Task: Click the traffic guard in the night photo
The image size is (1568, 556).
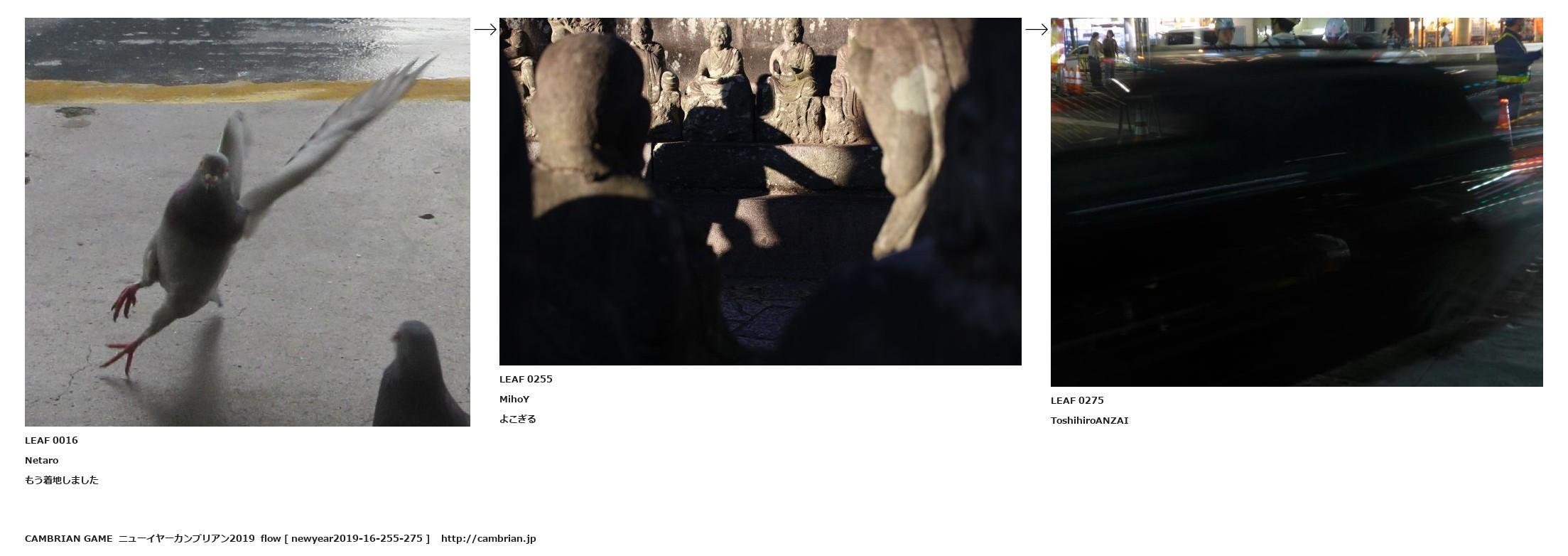Action: (x=1517, y=68)
